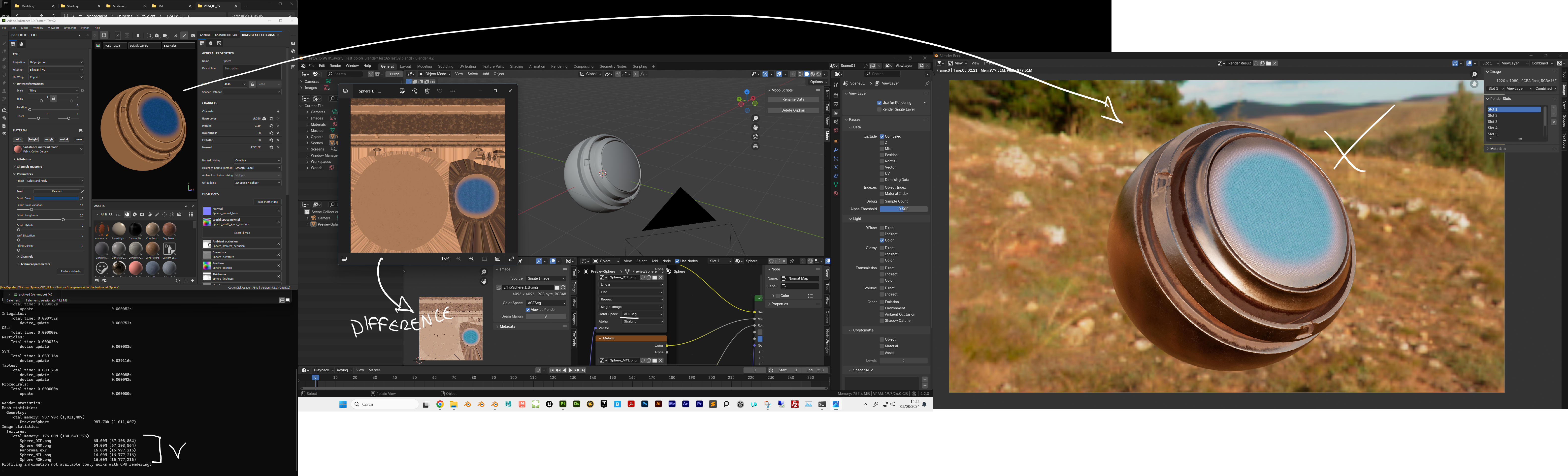
Task: Click the filter funnel icon in Blender outliner
Action: (370, 74)
